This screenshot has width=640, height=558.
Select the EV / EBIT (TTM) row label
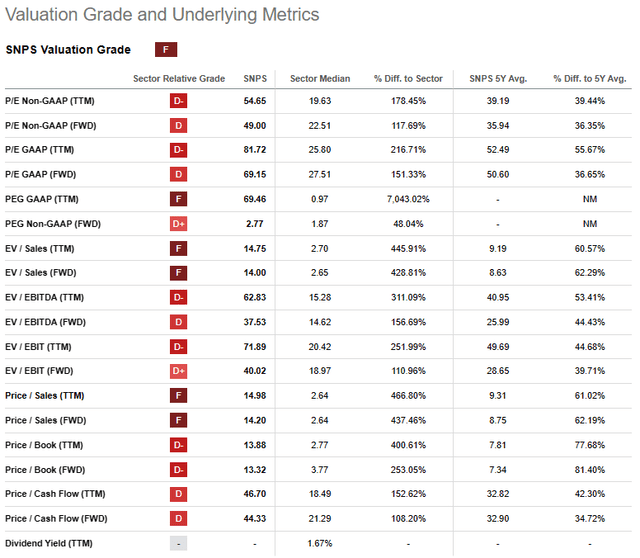pyautogui.click(x=38, y=347)
